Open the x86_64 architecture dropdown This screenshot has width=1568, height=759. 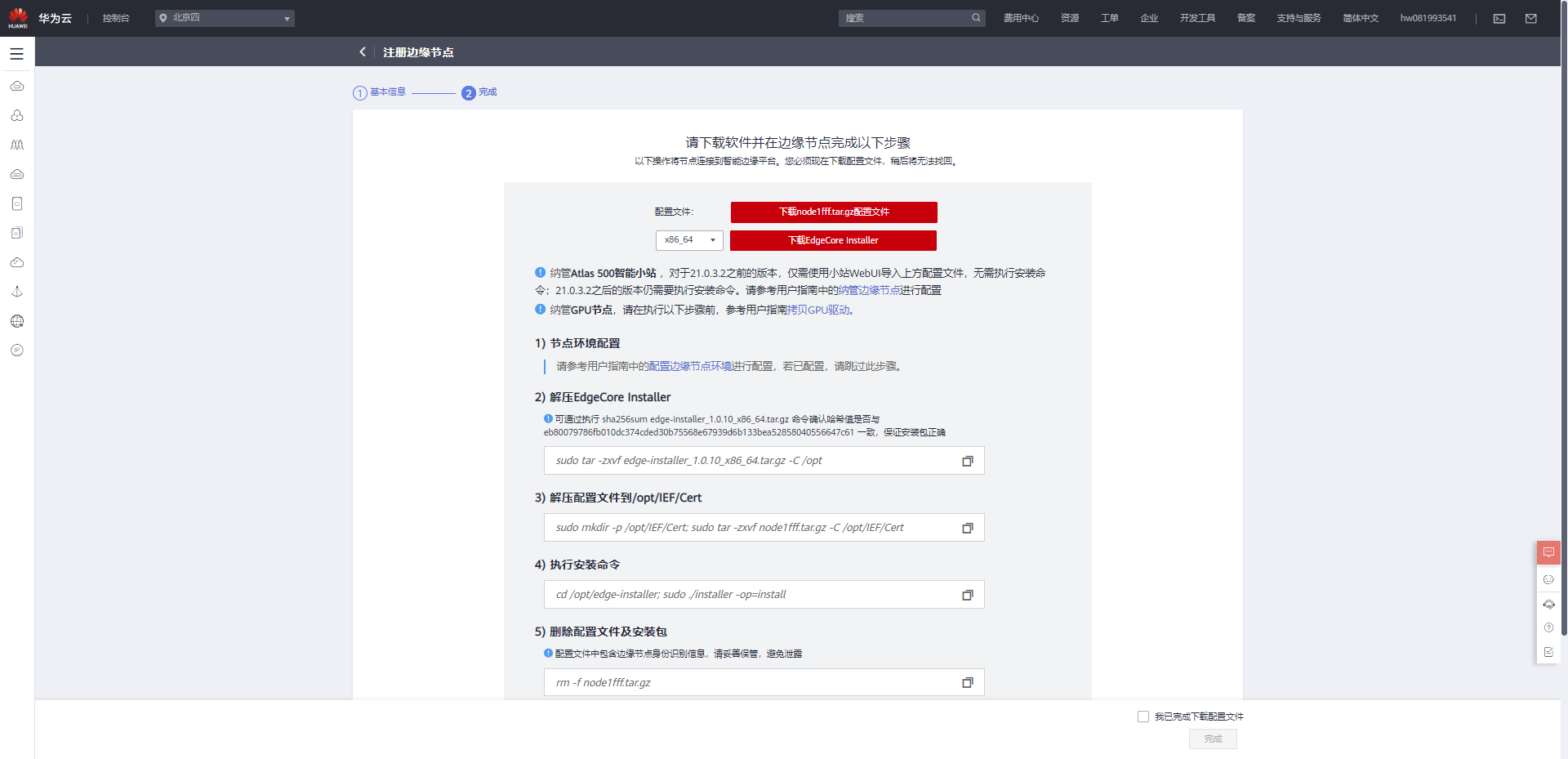[689, 240]
